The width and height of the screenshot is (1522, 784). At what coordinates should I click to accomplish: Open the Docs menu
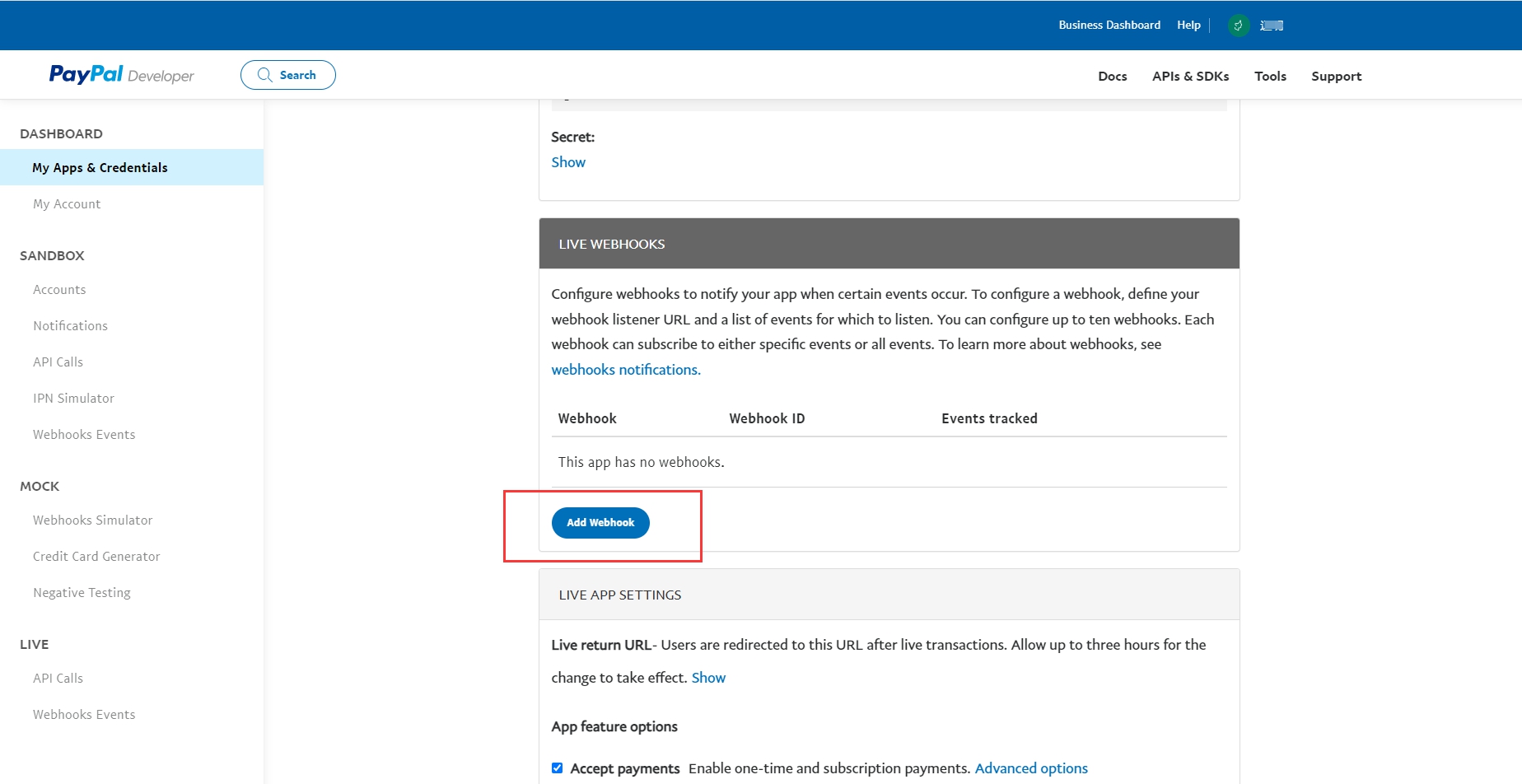pos(1112,76)
